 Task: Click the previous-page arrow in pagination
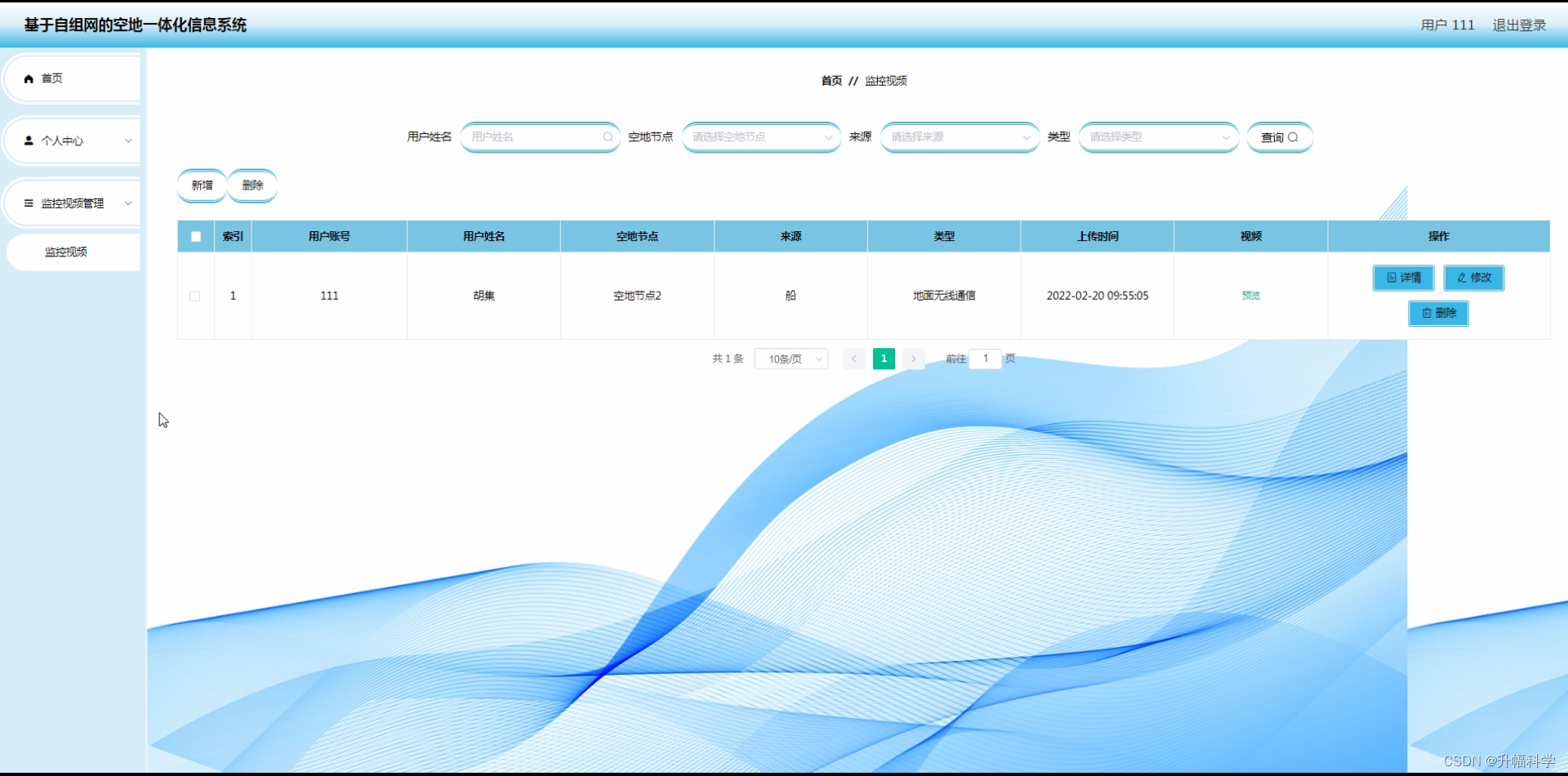click(853, 359)
